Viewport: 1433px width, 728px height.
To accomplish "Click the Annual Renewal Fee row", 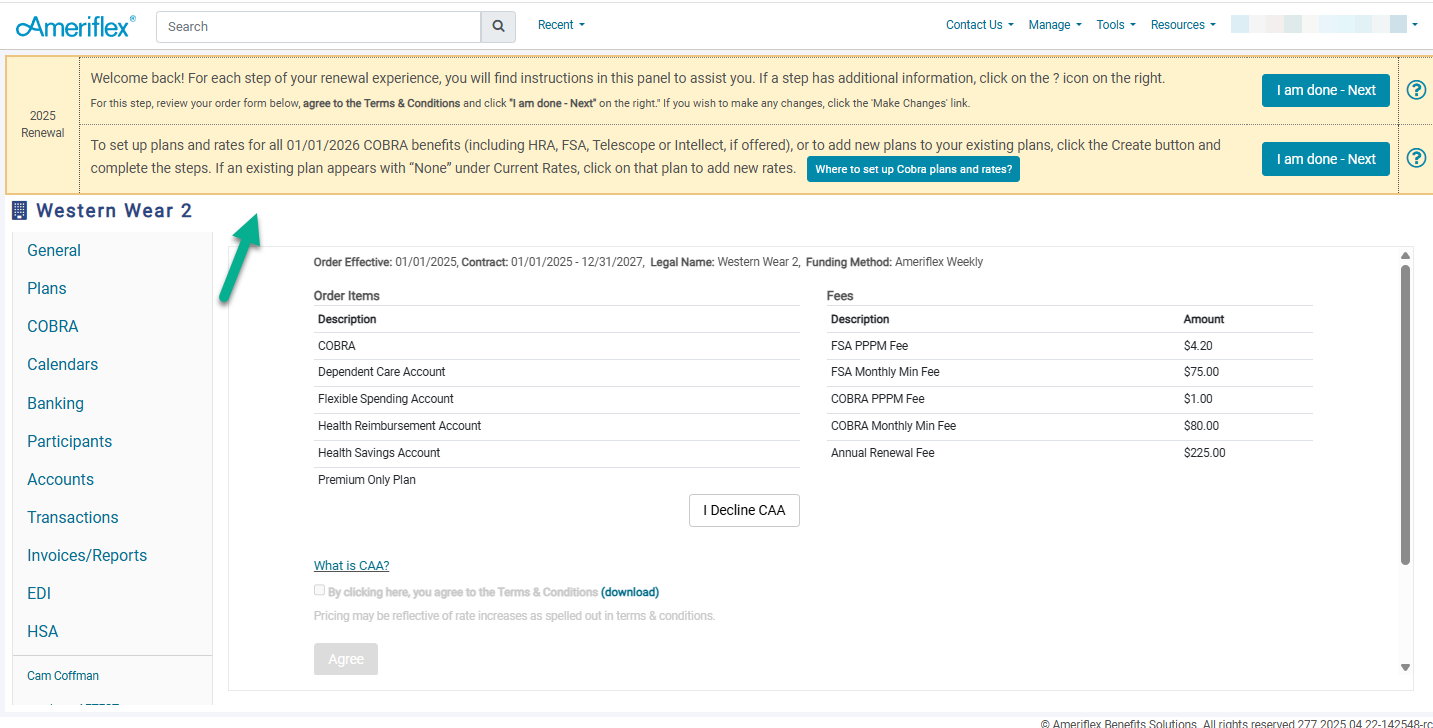I will pos(1069,453).
